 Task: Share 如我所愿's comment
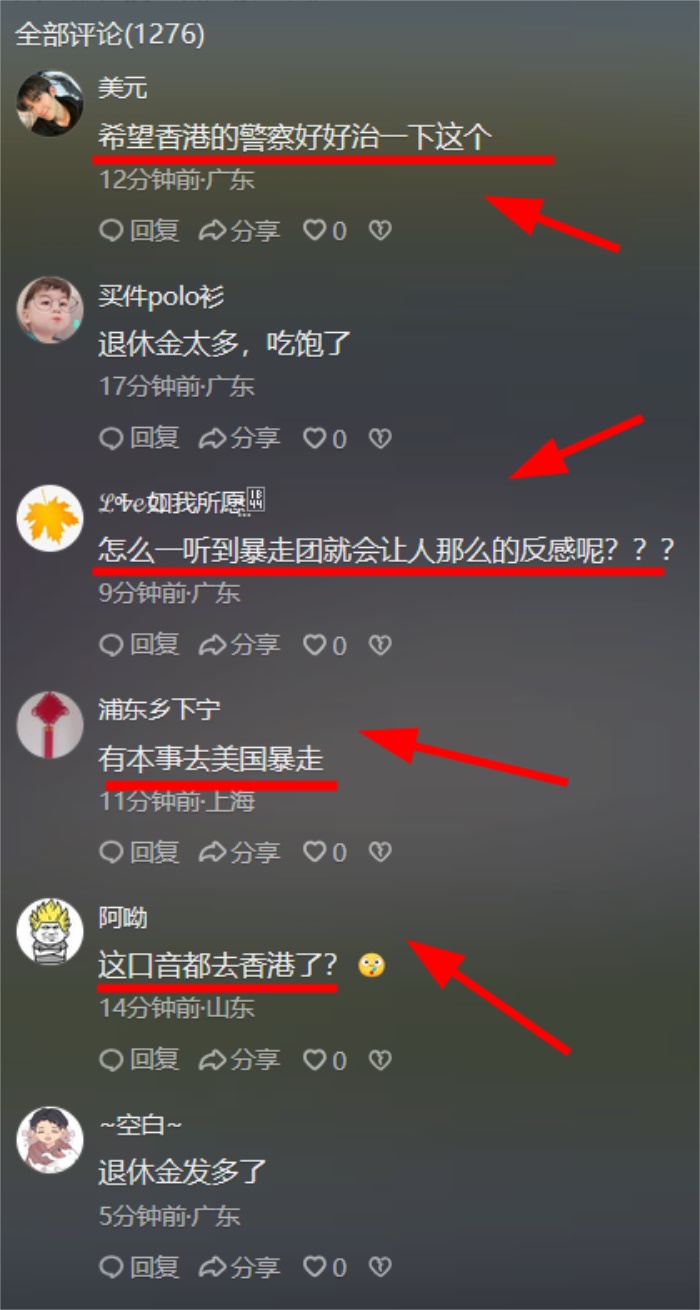(240, 645)
